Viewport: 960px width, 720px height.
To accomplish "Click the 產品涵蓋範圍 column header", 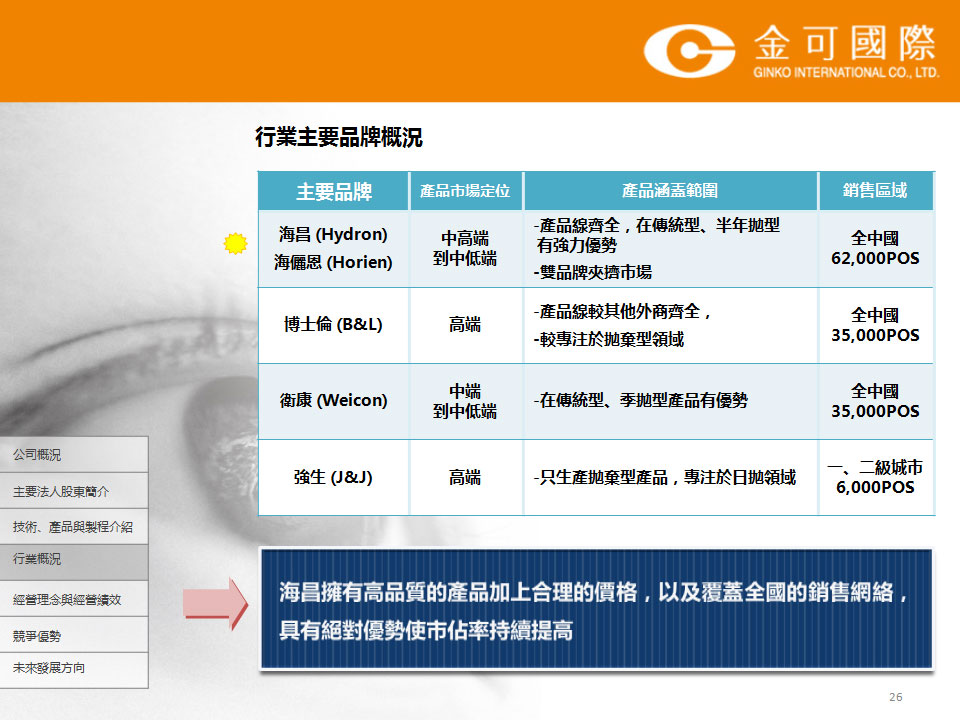I will 670,192.
